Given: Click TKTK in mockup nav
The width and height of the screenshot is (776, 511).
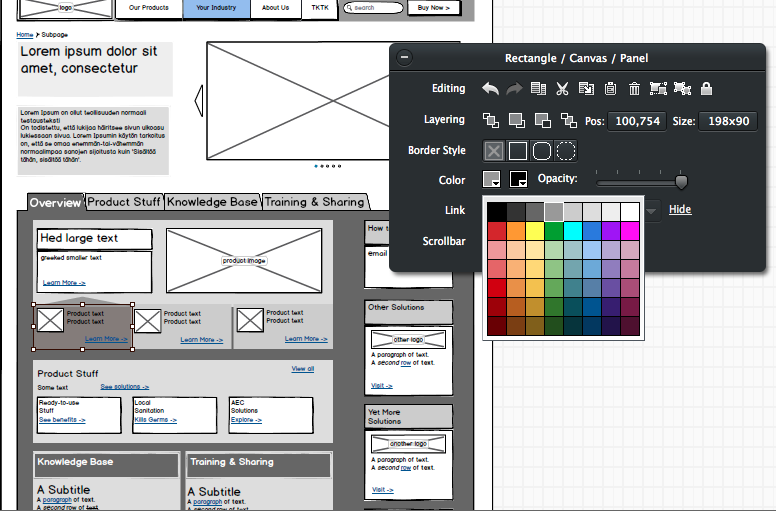Looking at the screenshot, I should (320, 8).
